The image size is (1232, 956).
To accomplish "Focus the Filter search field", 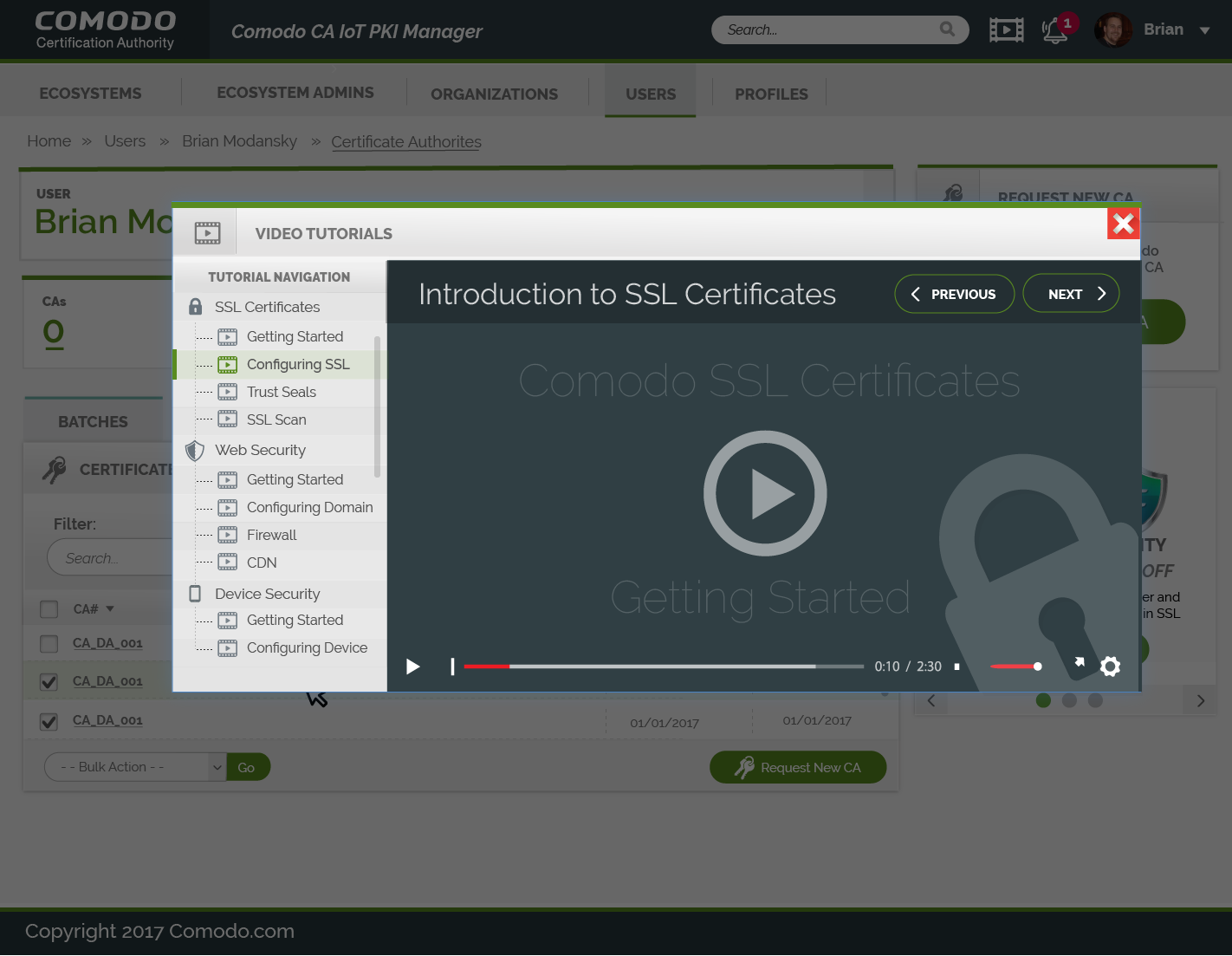I will 110,558.
